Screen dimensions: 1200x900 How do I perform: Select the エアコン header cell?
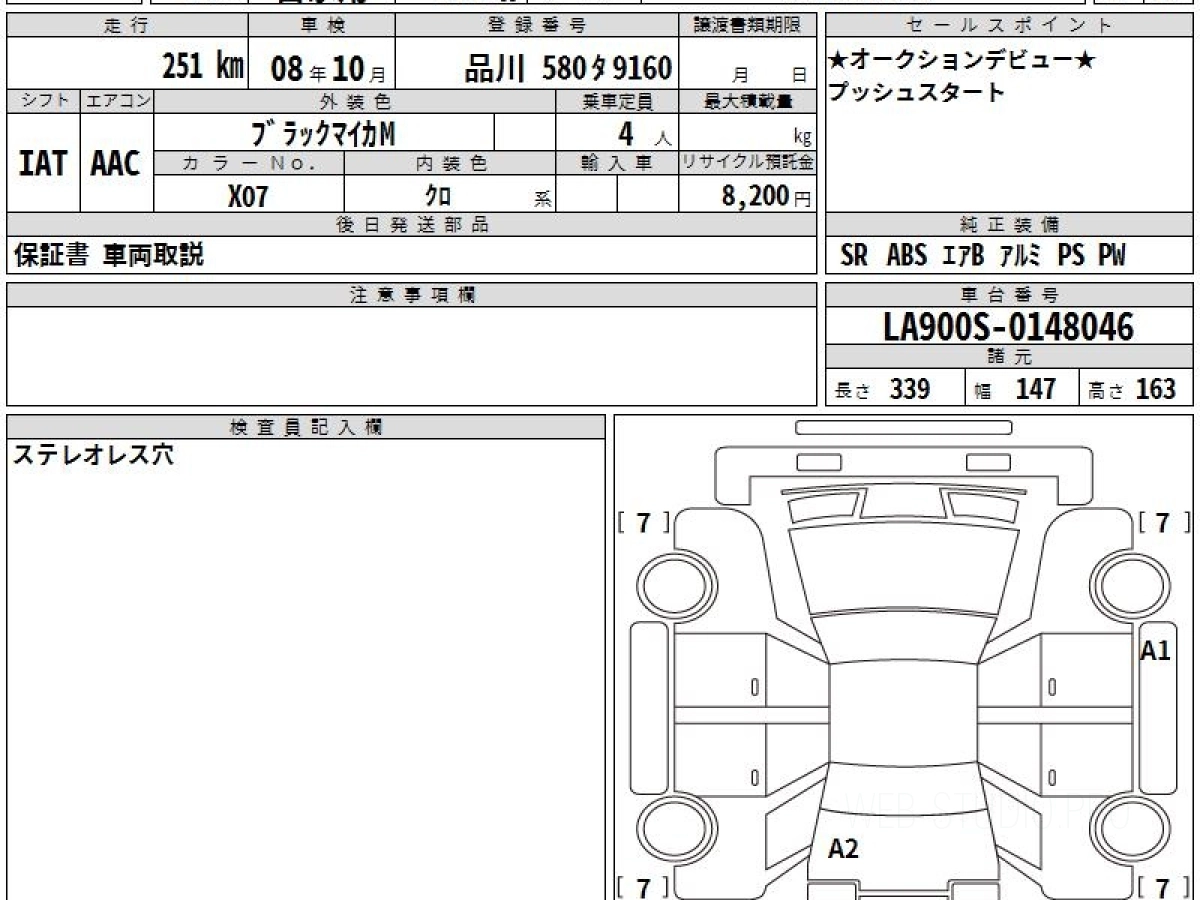click(x=117, y=101)
